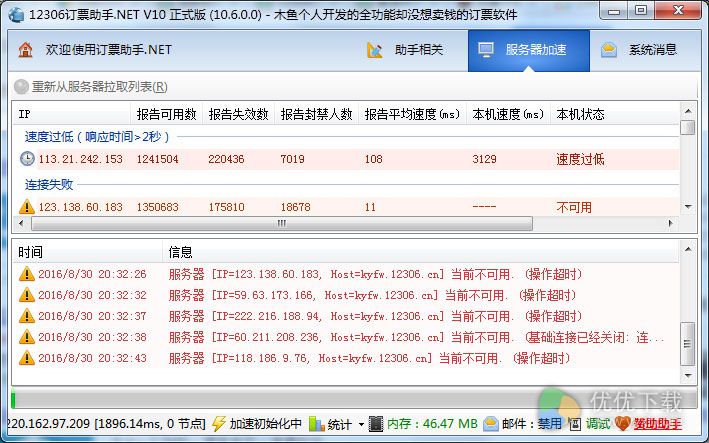709x443 pixels.
Task: Click lightning bolt icon beside 加速初始化中
Action: pos(219,424)
